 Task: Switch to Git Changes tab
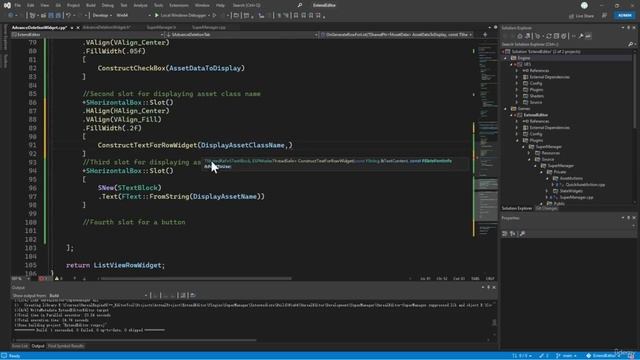point(547,209)
